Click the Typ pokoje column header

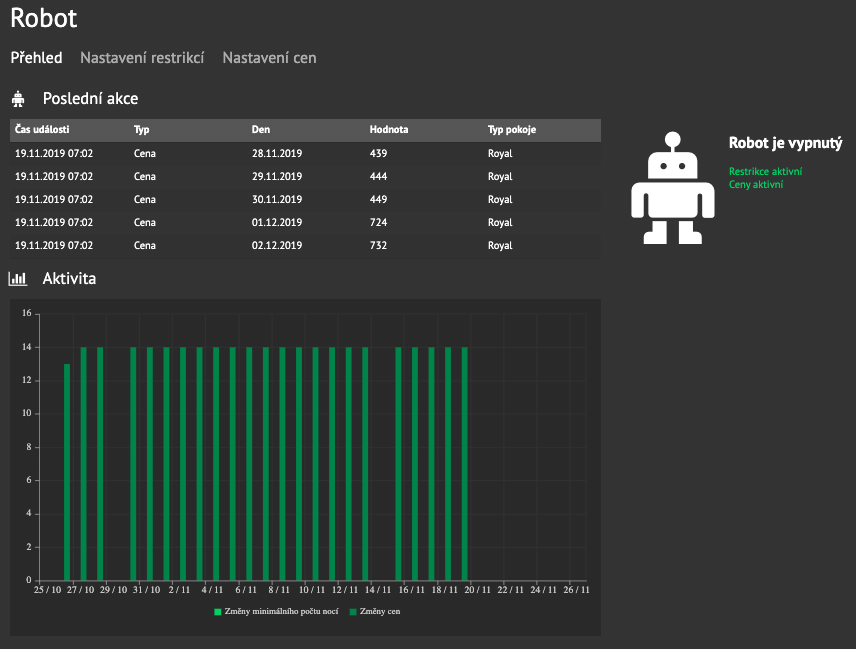[x=512, y=129]
